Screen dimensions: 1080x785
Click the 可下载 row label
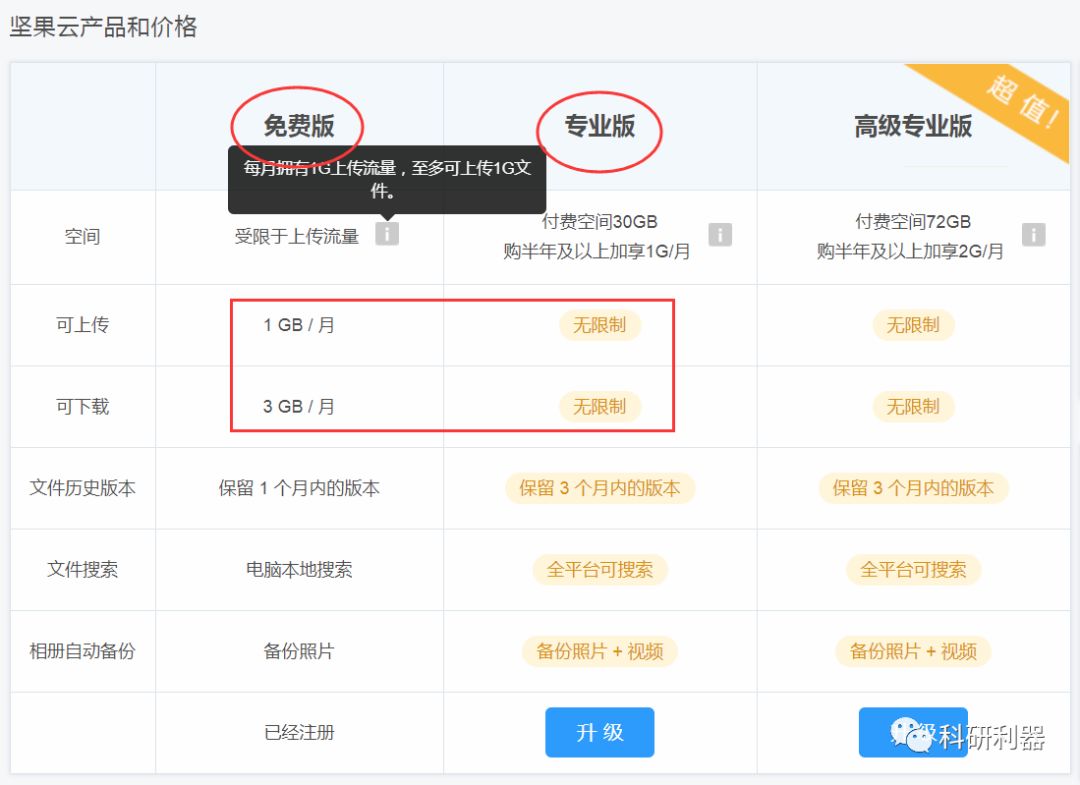click(x=83, y=406)
